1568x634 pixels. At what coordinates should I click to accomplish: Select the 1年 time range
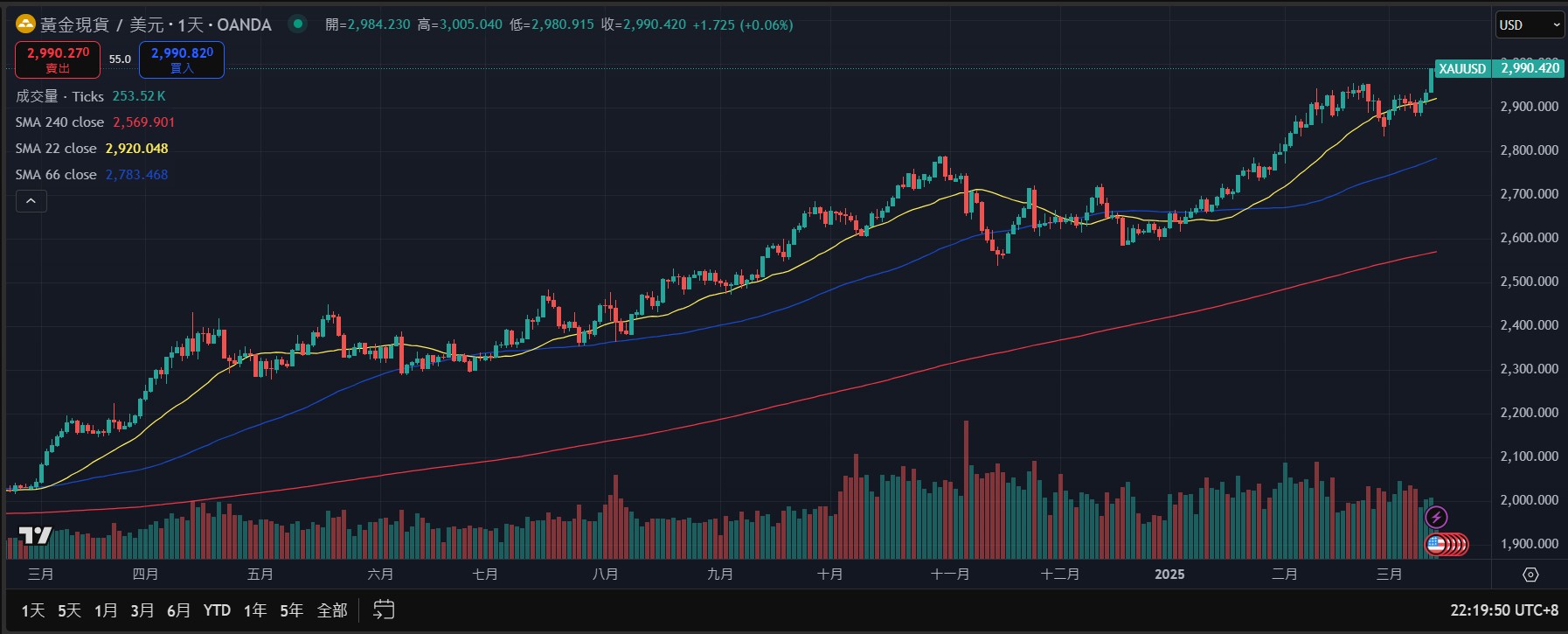pyautogui.click(x=254, y=610)
